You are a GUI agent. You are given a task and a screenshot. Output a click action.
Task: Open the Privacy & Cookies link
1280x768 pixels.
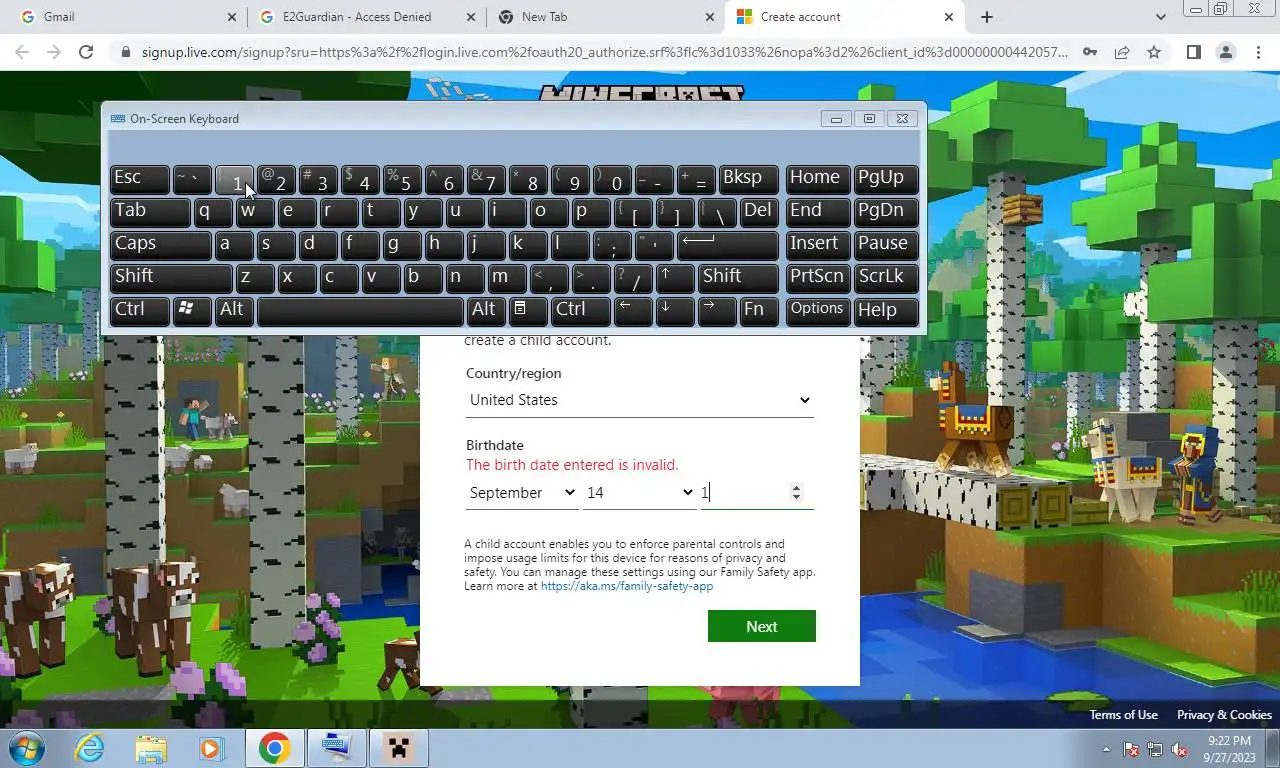(1224, 715)
